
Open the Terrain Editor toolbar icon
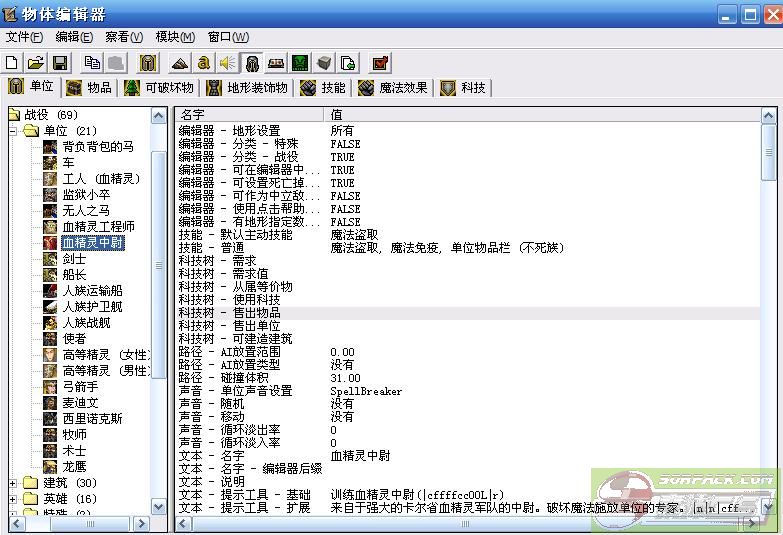[x=180, y=63]
